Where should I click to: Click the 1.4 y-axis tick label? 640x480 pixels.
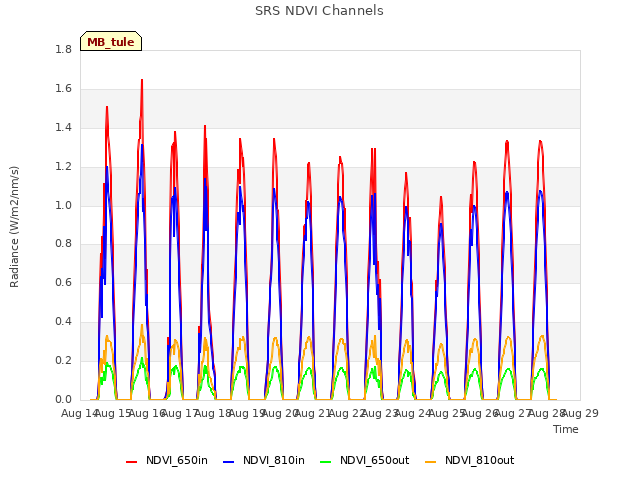coord(63,128)
